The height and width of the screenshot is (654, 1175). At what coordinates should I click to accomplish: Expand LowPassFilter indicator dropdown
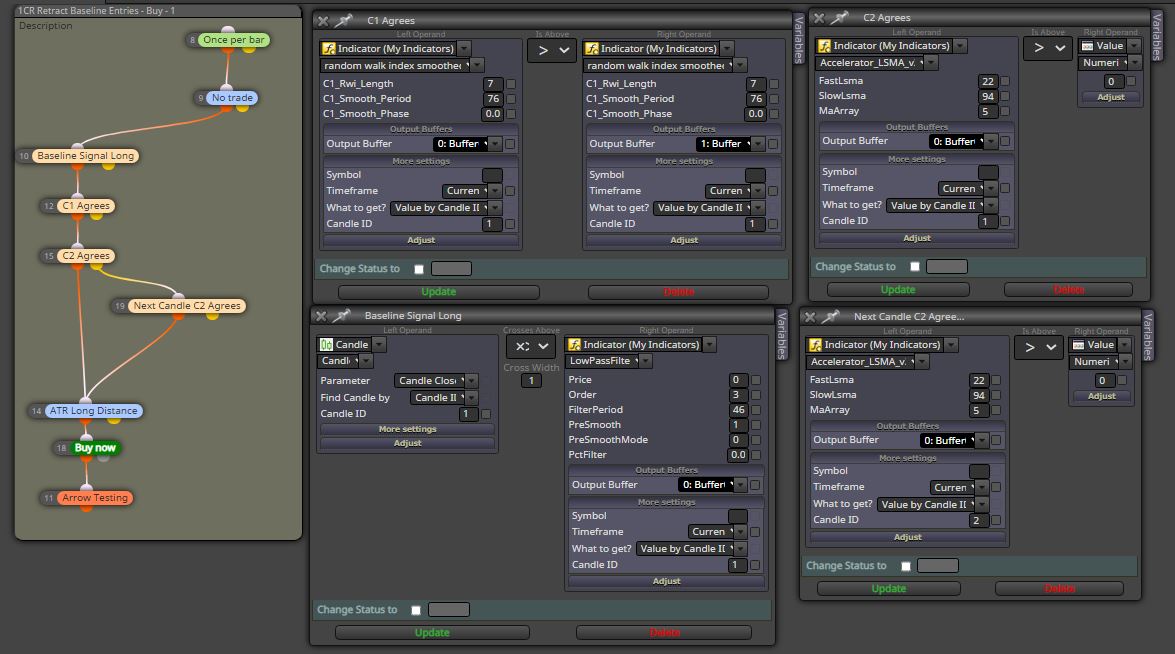pyautogui.click(x=645, y=361)
